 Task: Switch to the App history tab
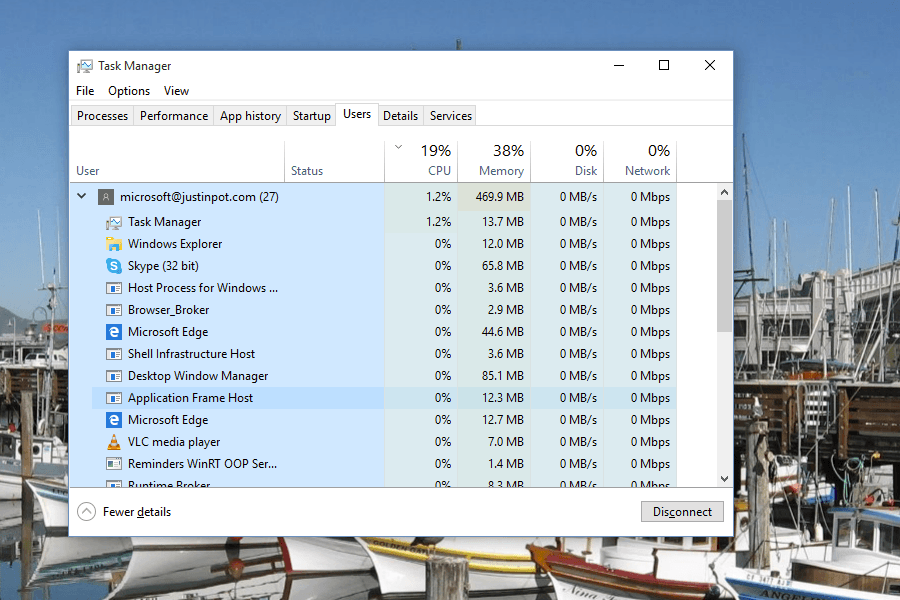pyautogui.click(x=250, y=115)
